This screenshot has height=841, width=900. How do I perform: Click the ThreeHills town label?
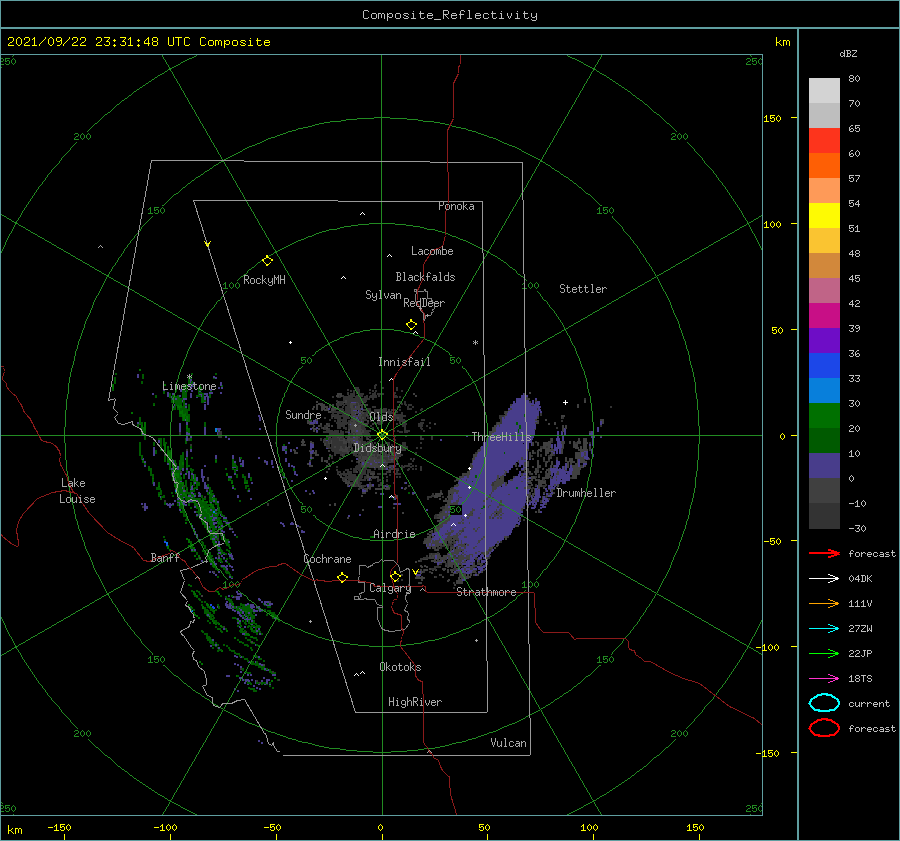[501, 437]
